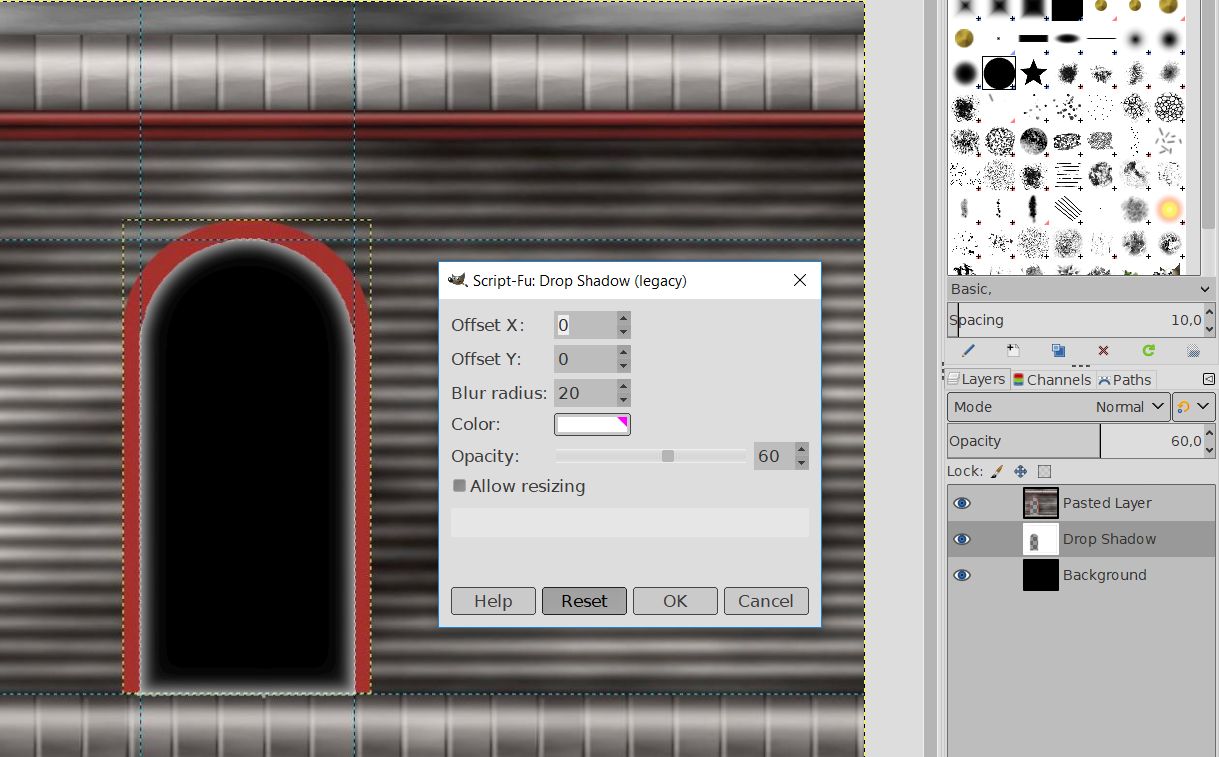This screenshot has width=1219, height=757.
Task: Hide the Pasted Layer using eye icon
Action: (x=962, y=503)
